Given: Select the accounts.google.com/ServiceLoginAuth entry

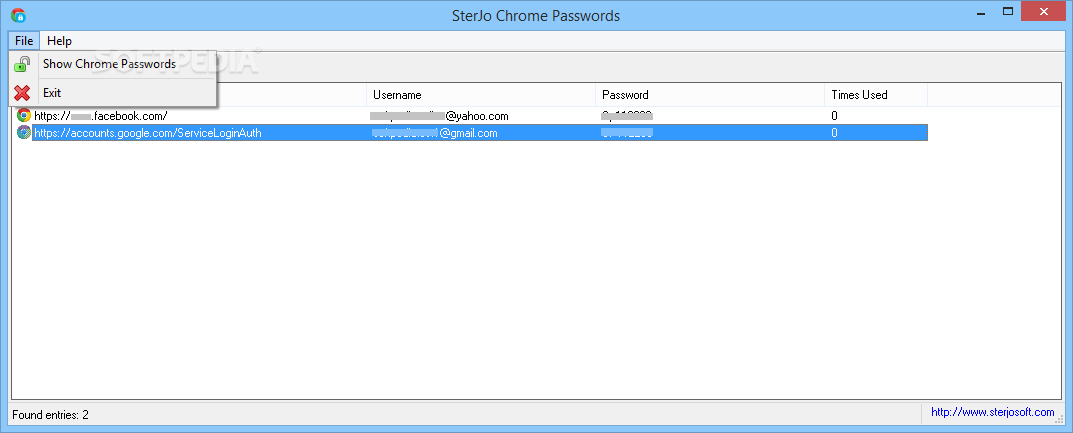Looking at the screenshot, I should (x=148, y=133).
